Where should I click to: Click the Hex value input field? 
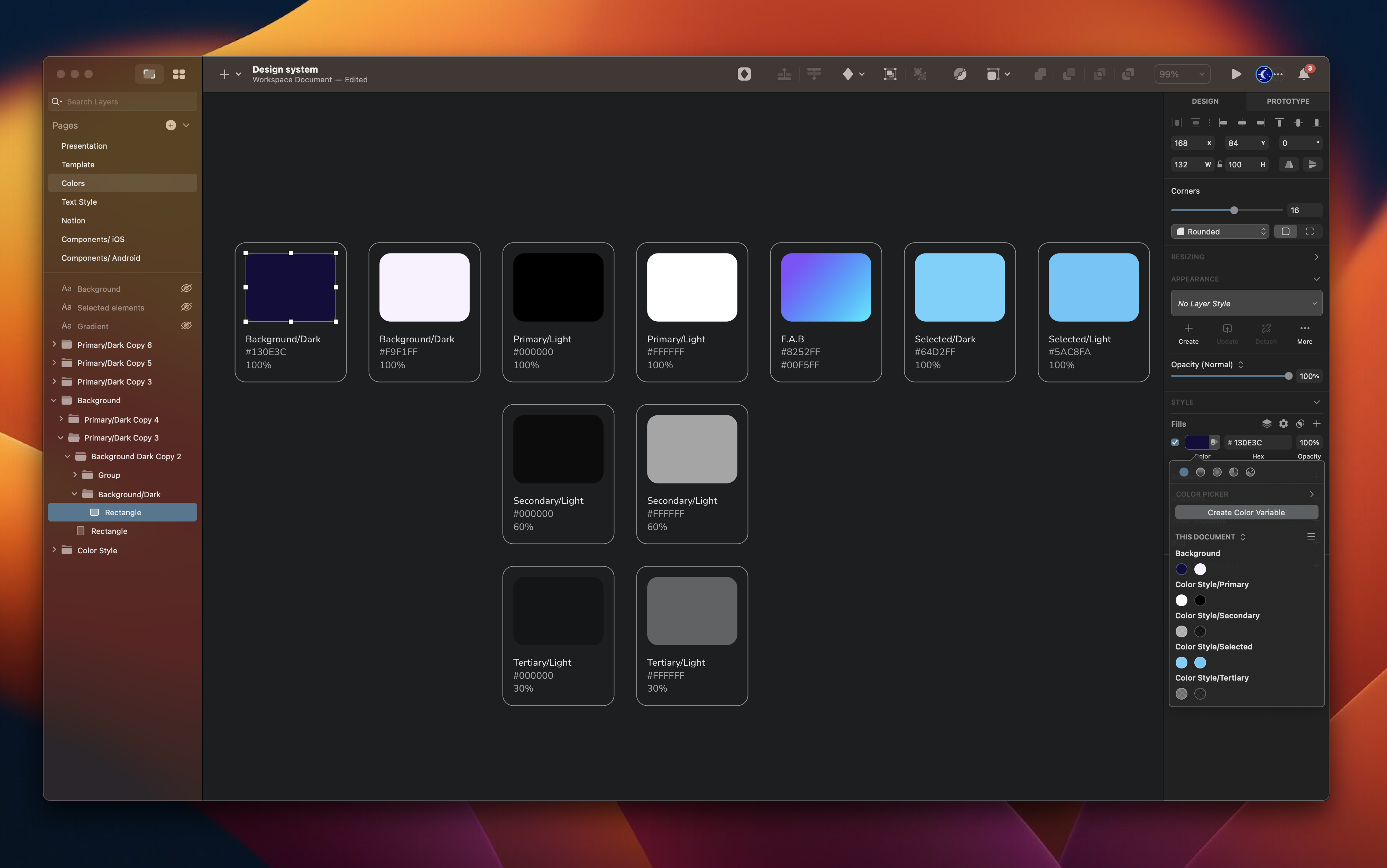click(1257, 442)
